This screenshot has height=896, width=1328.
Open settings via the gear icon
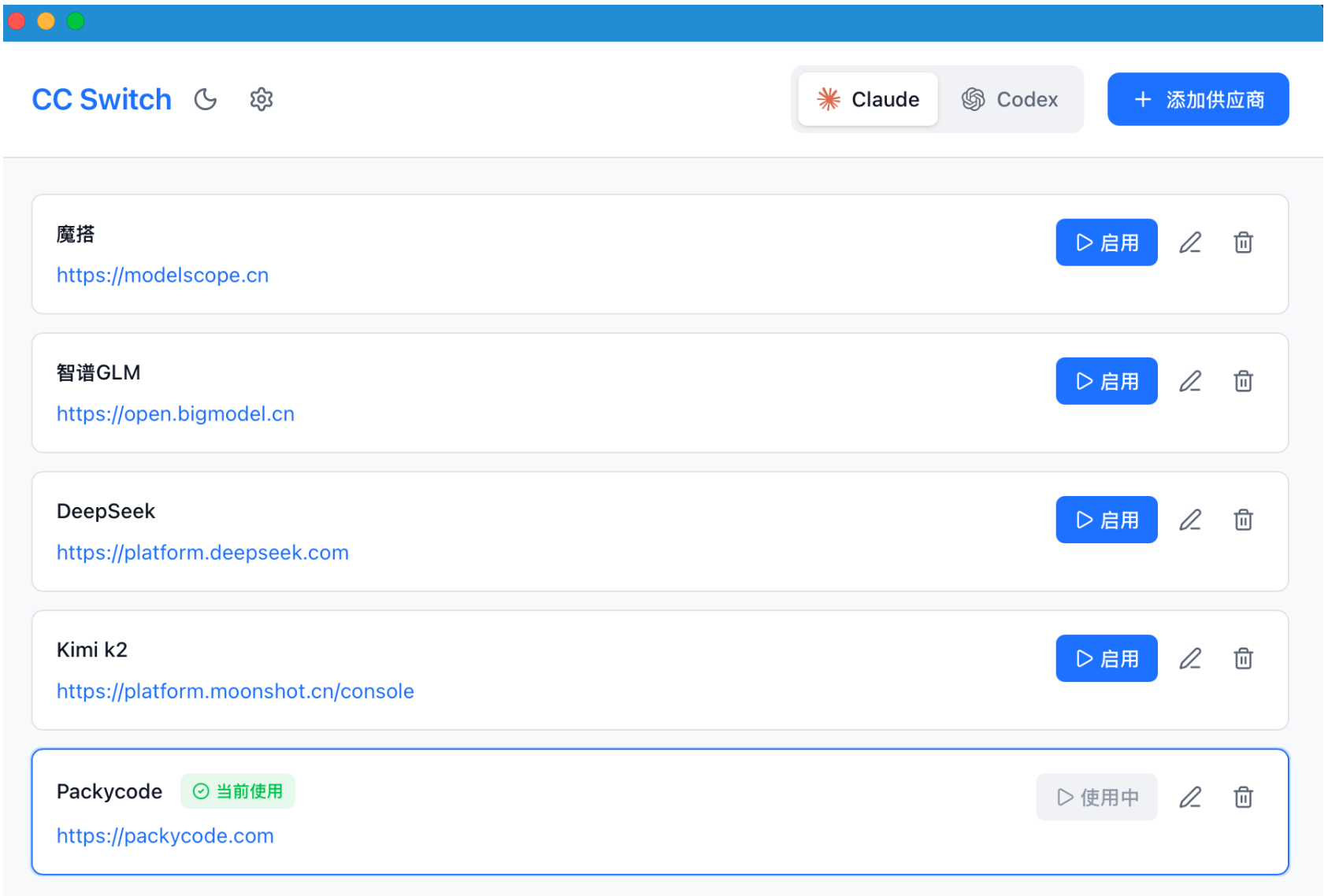(262, 99)
